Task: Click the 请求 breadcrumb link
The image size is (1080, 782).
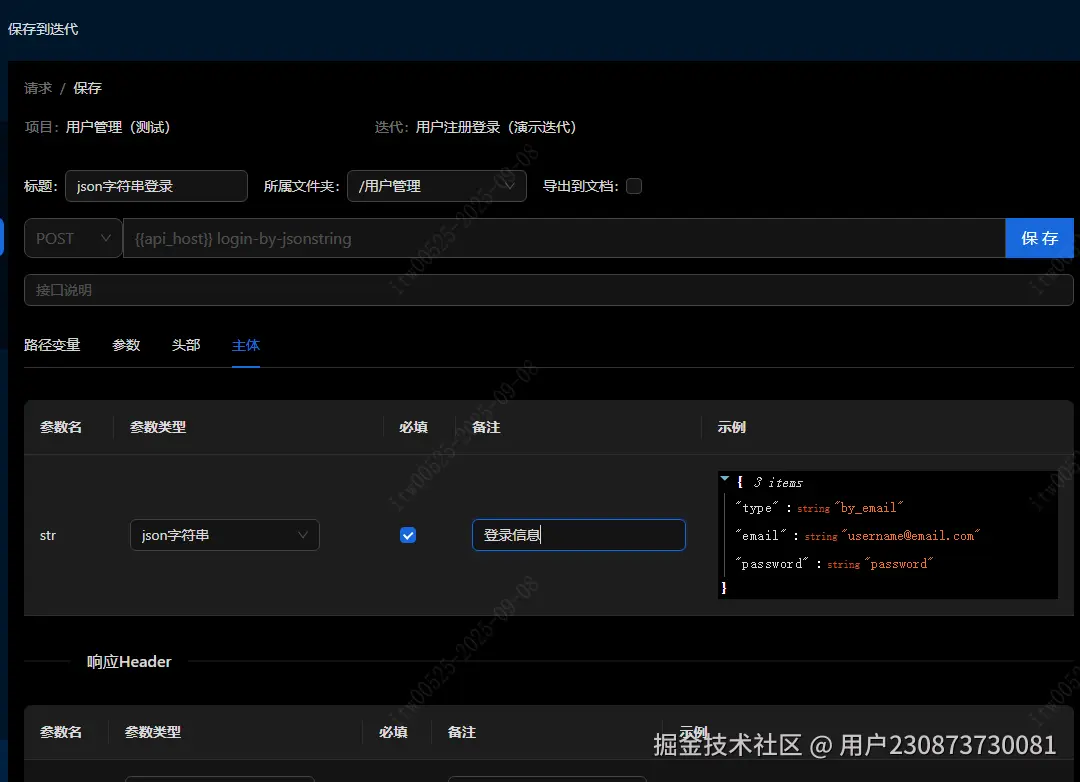Action: 38,88
